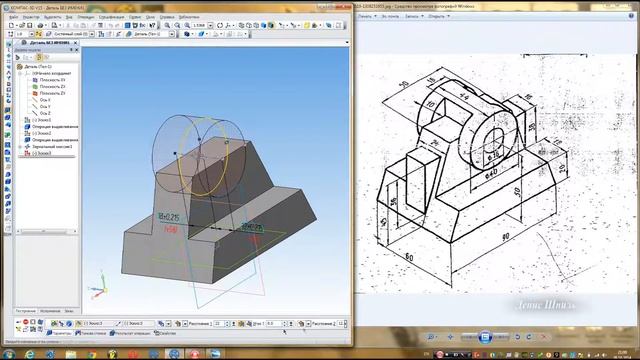Click the Расстояние 2 stepper arrows
Image resolution: width=640 pixels, height=360 pixels.
click(x=345, y=324)
